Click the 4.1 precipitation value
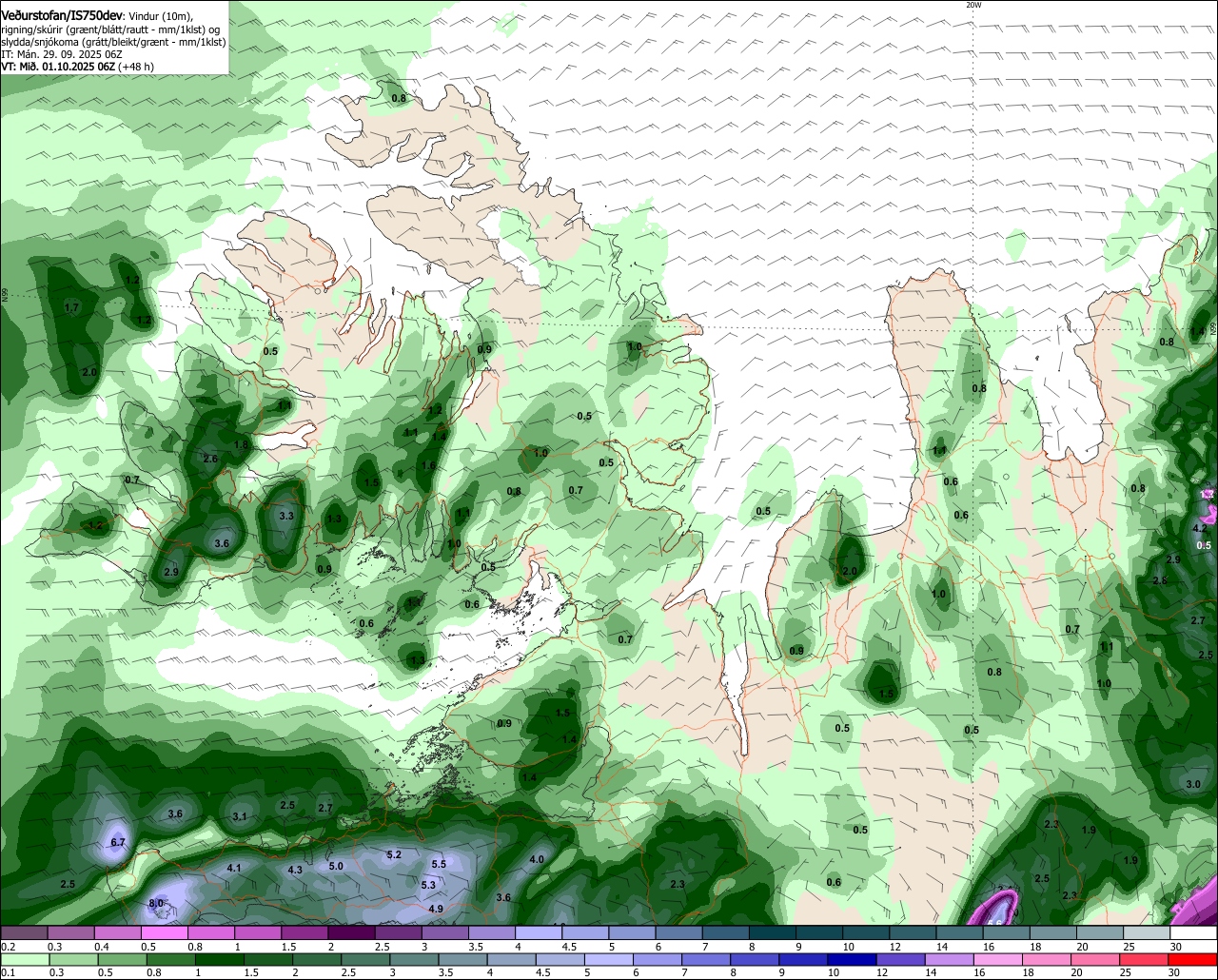This screenshot has width=1218, height=980. 234,868
